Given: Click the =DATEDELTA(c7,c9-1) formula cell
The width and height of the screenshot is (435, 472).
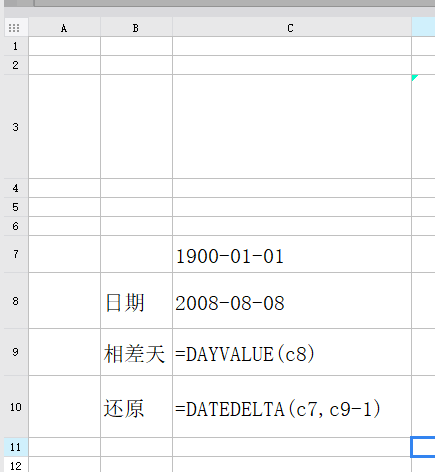Looking at the screenshot, I should (x=292, y=407).
